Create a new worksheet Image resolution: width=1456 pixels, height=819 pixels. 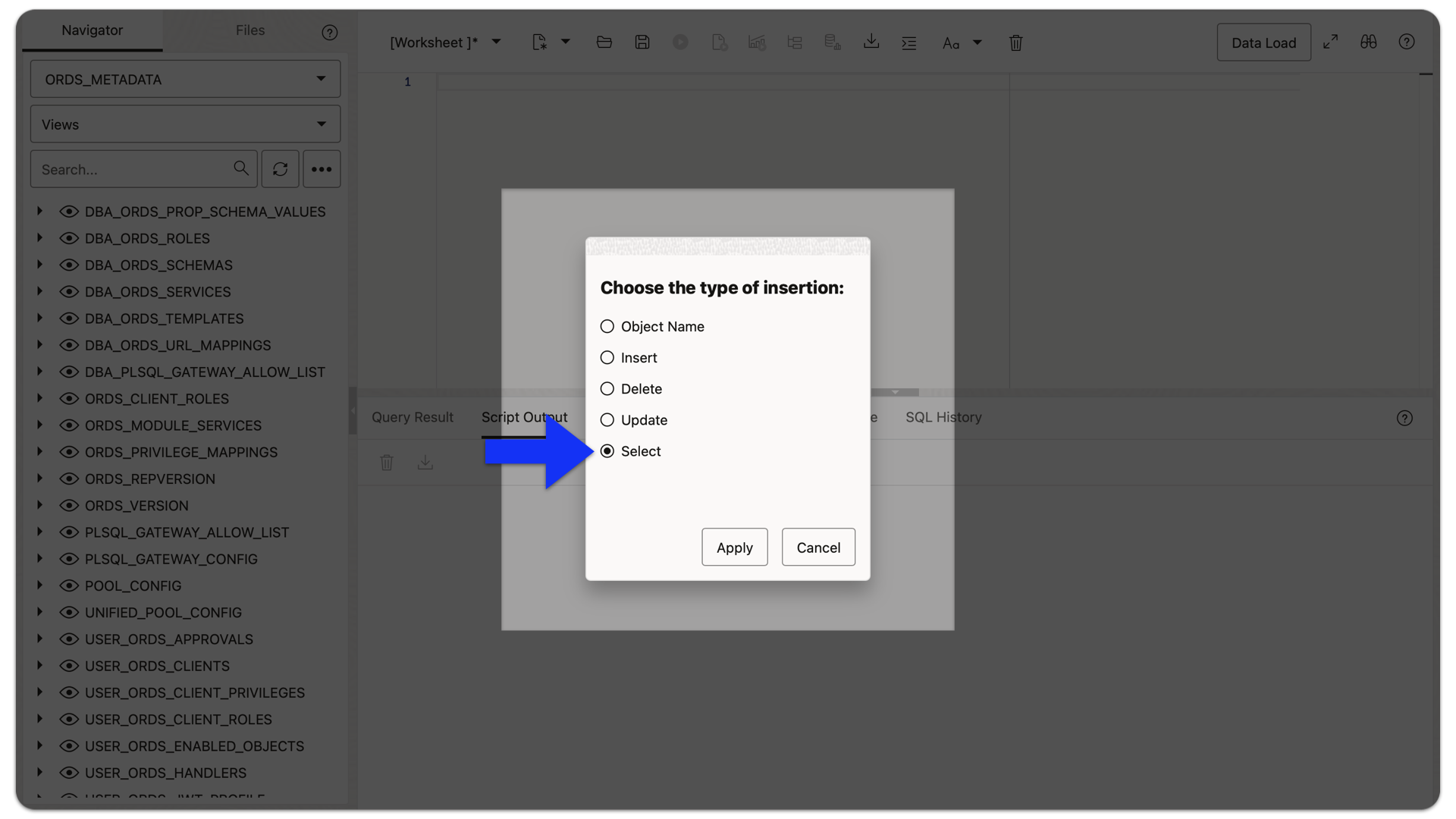pyautogui.click(x=540, y=42)
